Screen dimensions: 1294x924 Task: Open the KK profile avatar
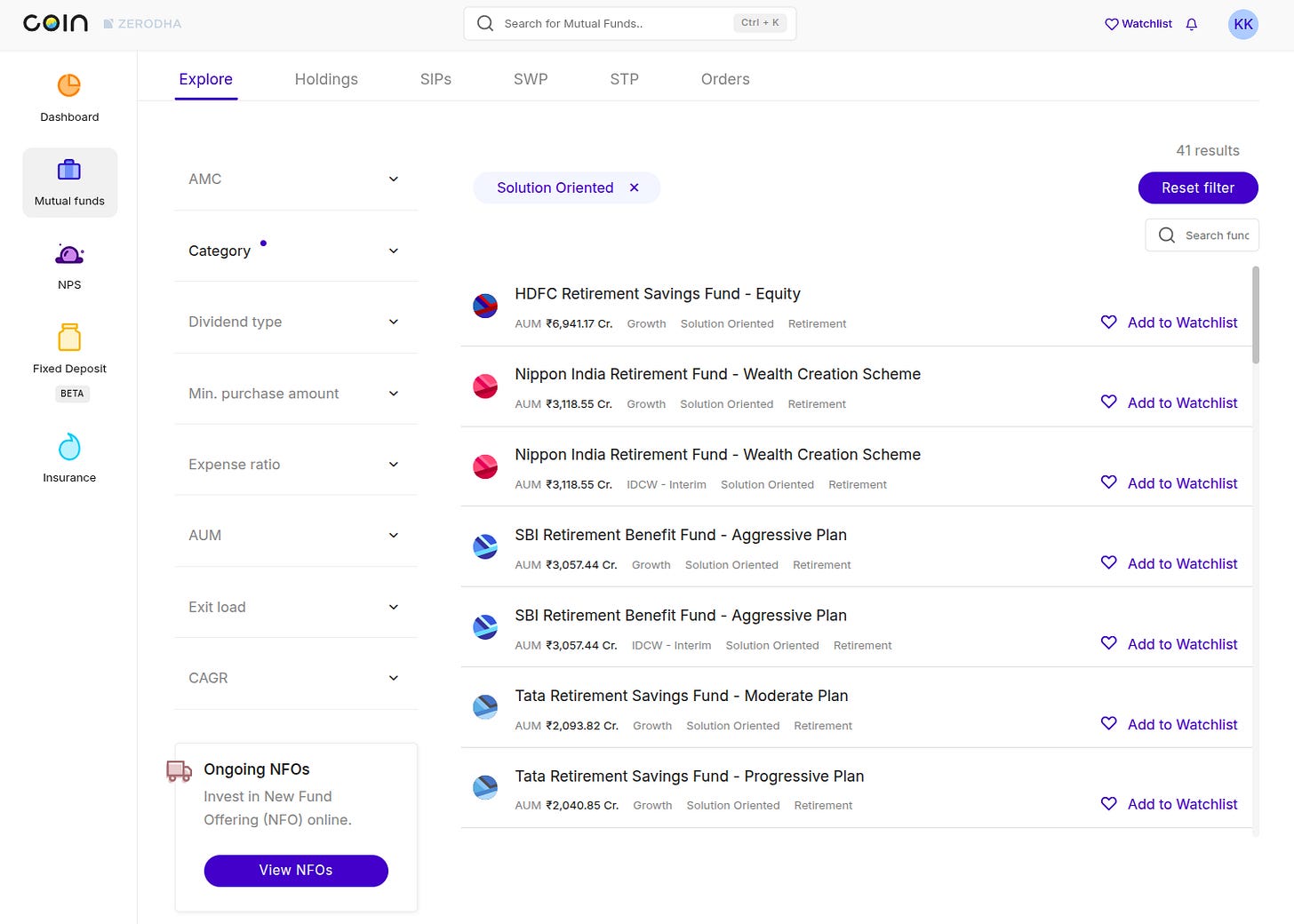(1243, 24)
